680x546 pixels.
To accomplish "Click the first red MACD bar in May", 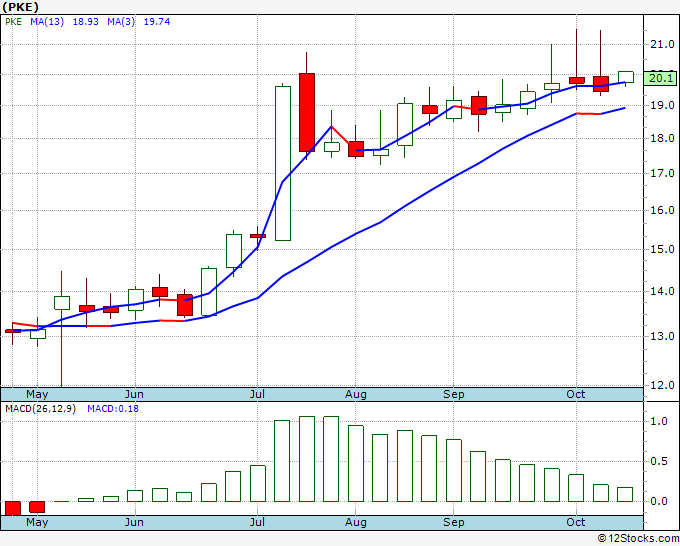I will click(x=13, y=507).
